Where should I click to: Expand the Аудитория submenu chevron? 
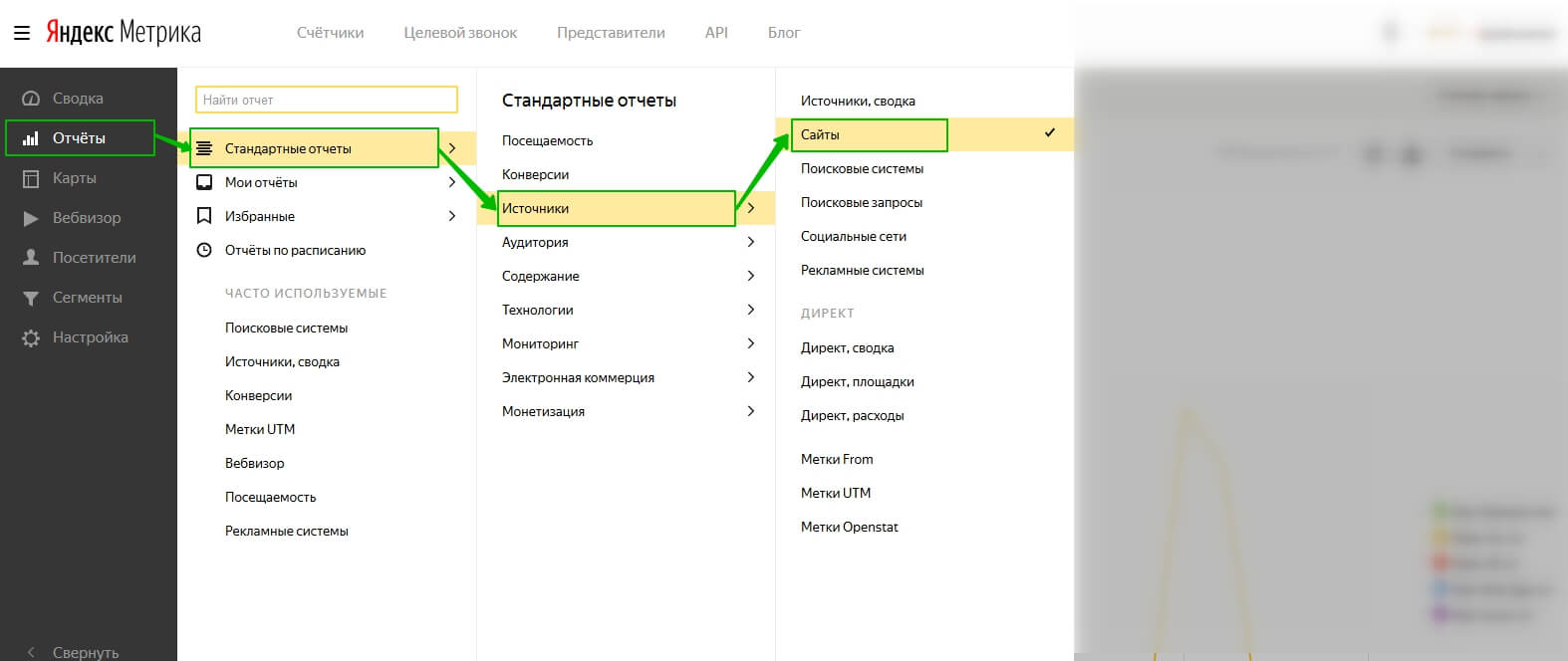point(751,242)
